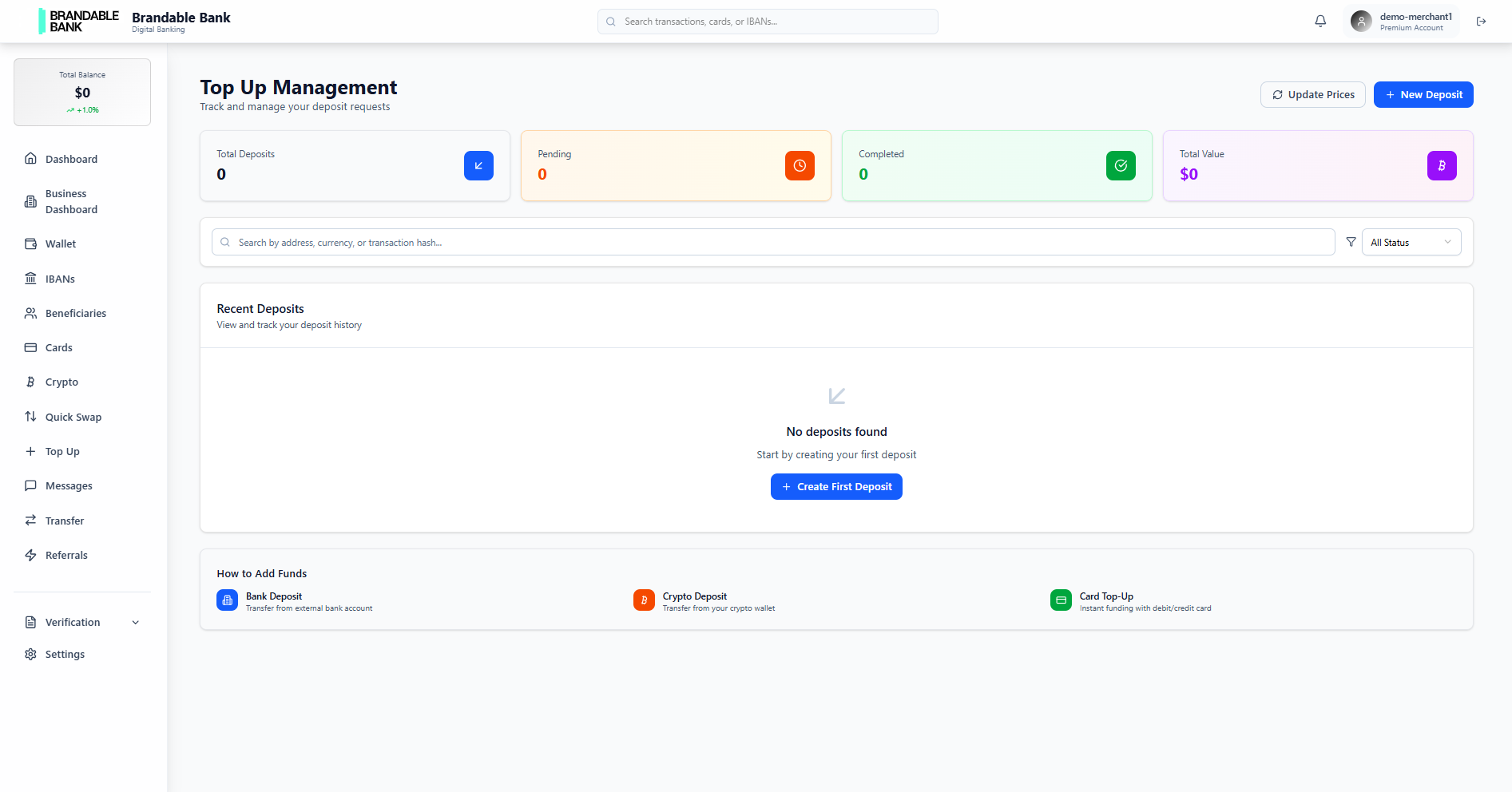Open the All Status dropdown
Image resolution: width=1512 pixels, height=792 pixels.
tap(1411, 242)
